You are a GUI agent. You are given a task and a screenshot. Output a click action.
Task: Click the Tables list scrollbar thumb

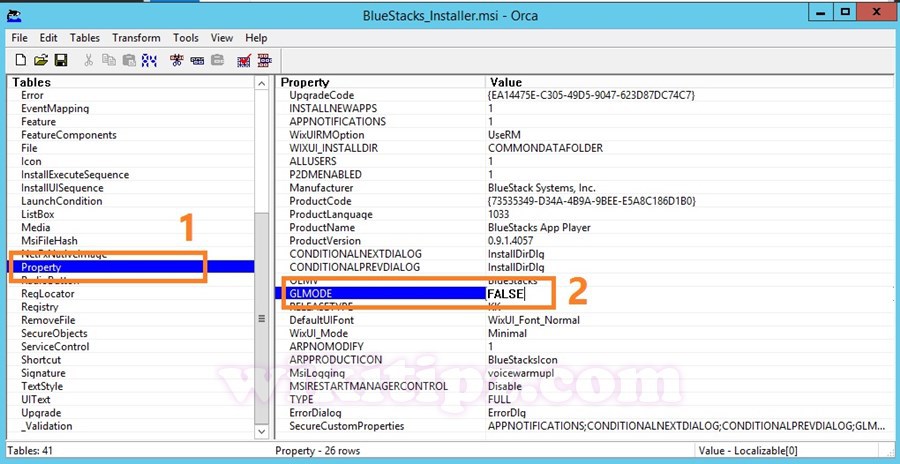[262, 318]
